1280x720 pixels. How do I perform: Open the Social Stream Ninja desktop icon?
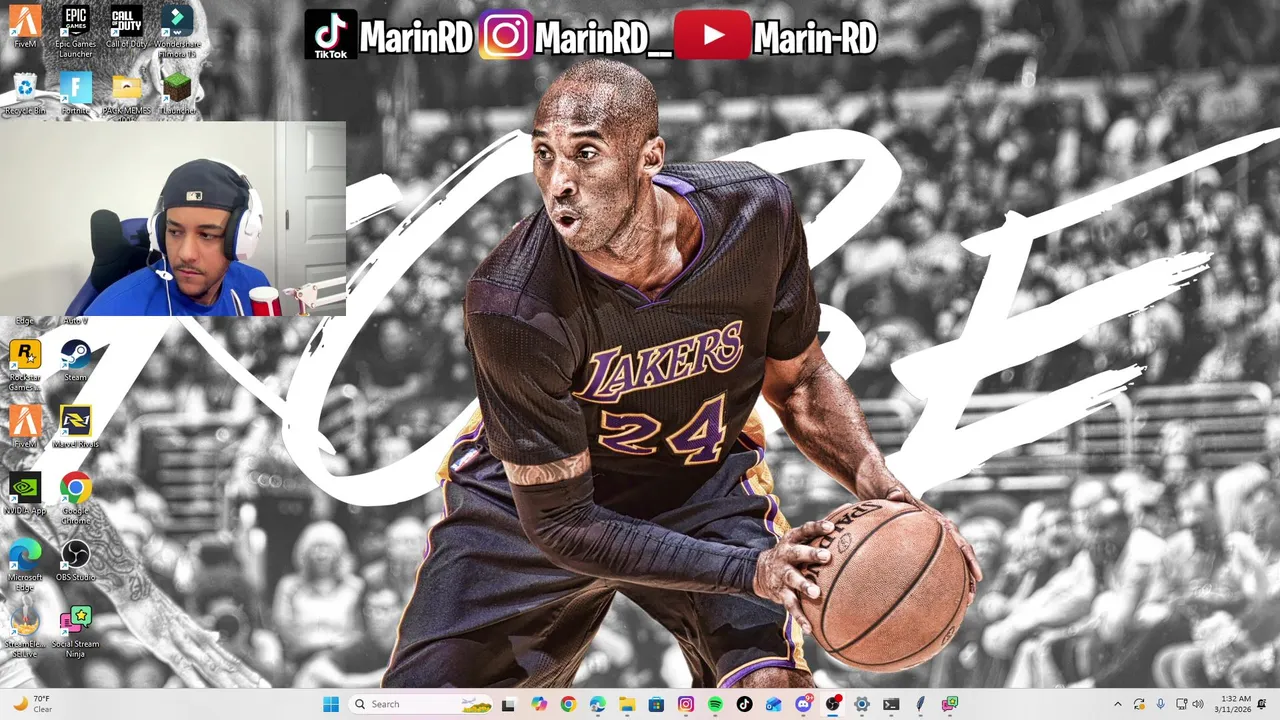tap(75, 632)
